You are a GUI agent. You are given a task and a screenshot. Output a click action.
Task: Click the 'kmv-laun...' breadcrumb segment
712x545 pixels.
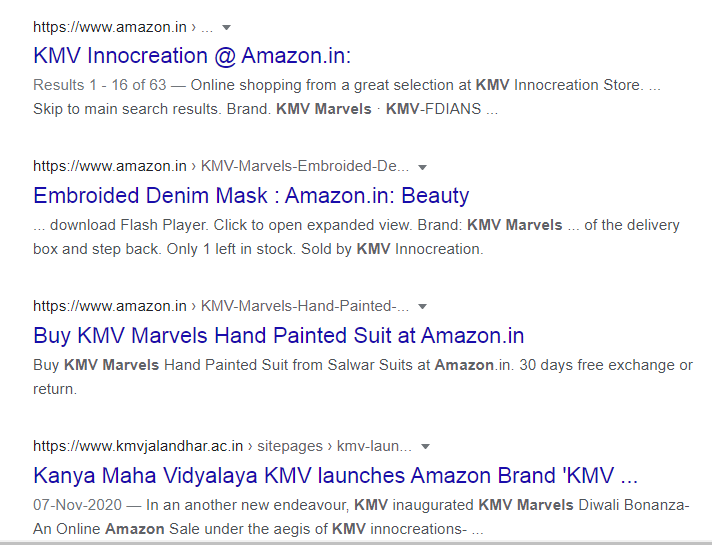(x=374, y=446)
